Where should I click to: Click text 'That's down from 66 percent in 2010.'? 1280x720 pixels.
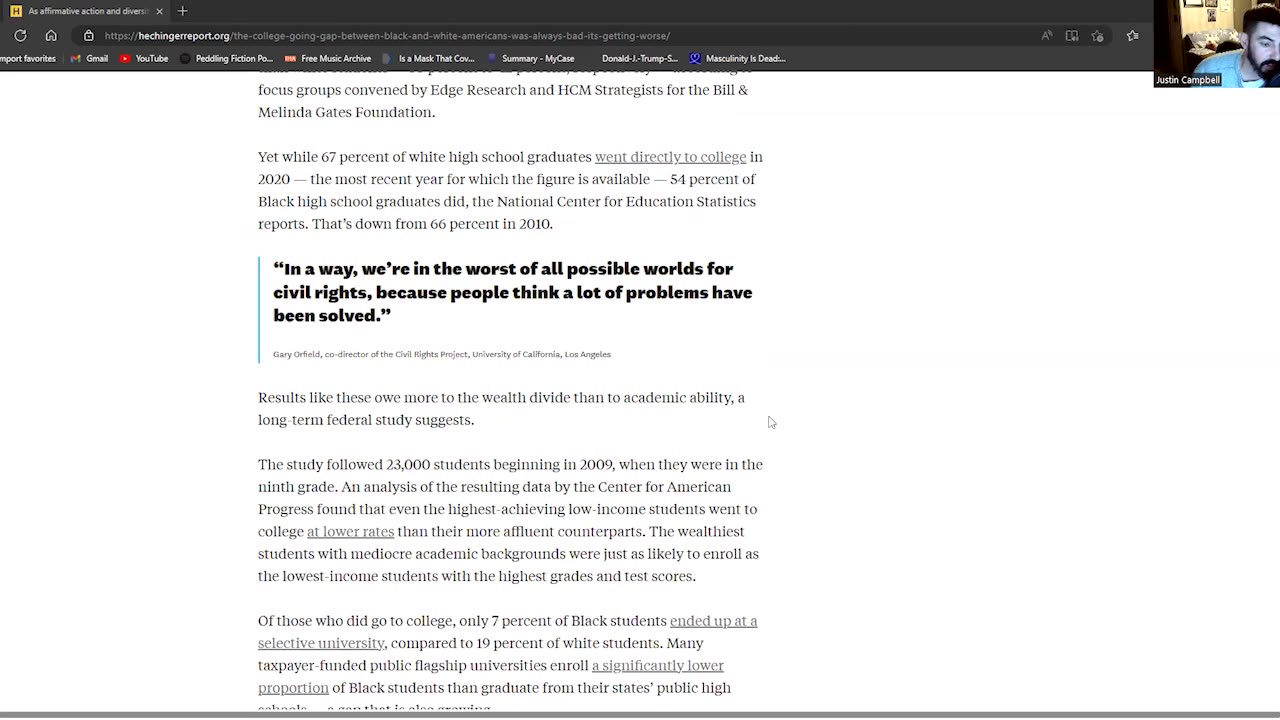click(432, 224)
